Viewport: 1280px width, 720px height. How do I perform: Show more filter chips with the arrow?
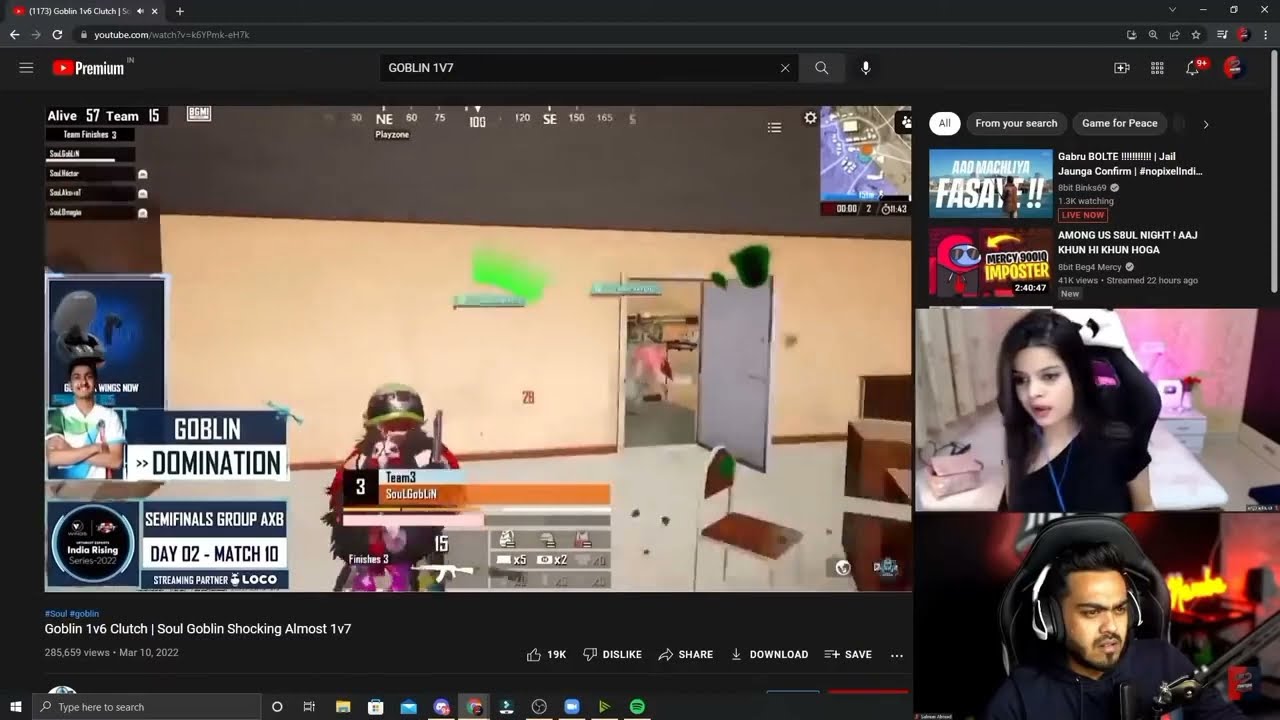(x=1206, y=124)
